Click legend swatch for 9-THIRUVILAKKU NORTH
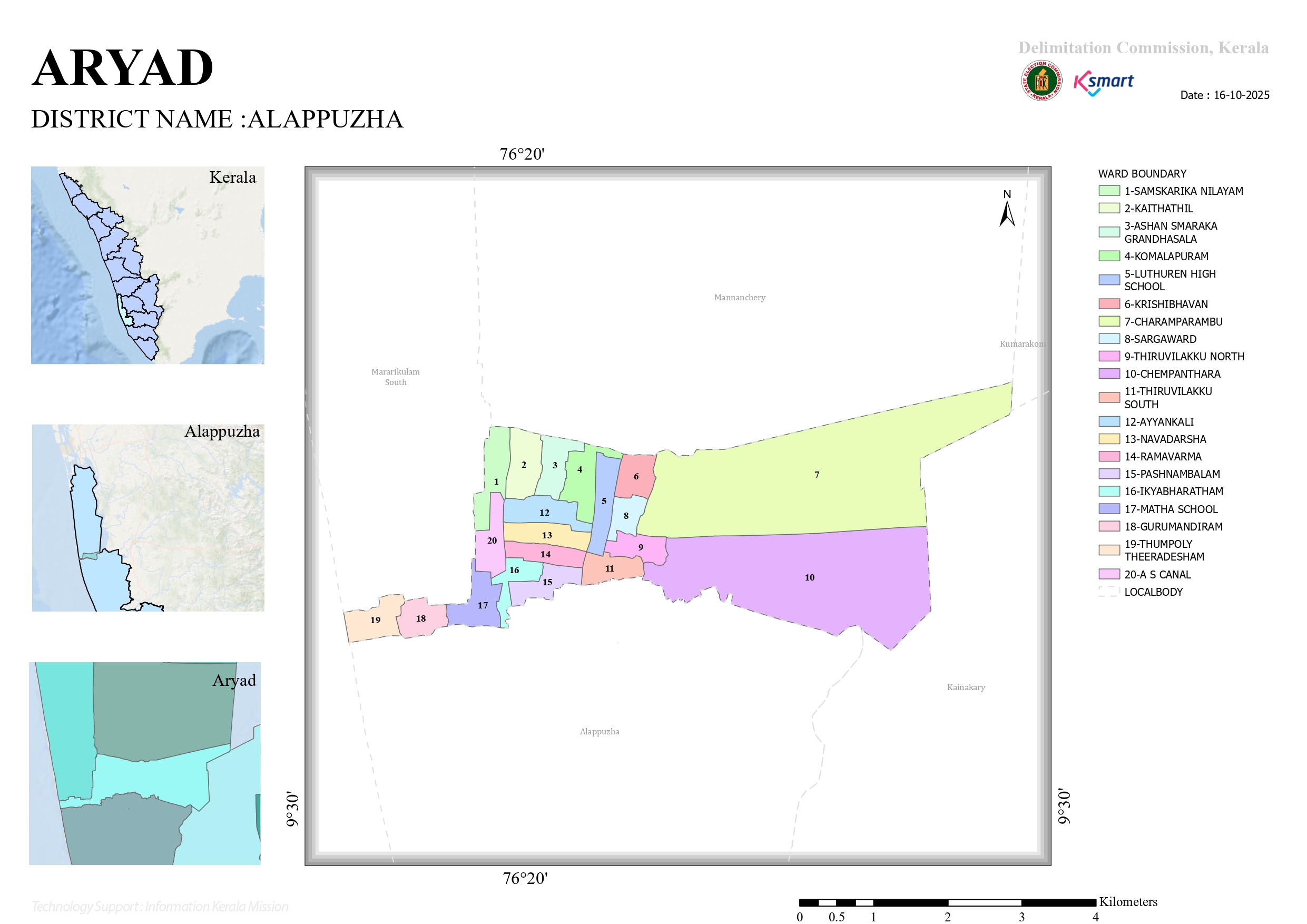Screen dimensions: 1307x924 click(1109, 357)
